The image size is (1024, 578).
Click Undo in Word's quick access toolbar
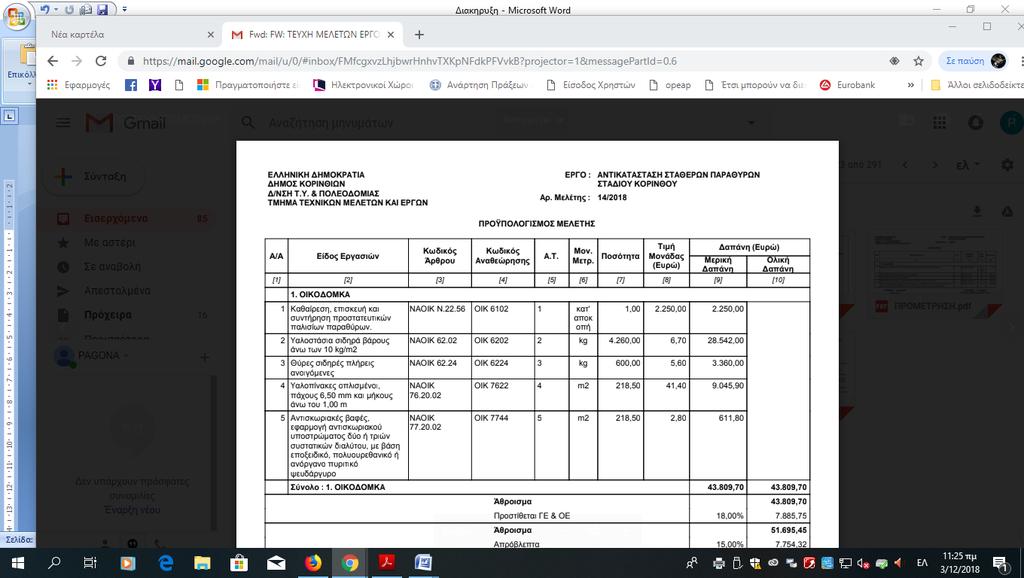(x=44, y=10)
